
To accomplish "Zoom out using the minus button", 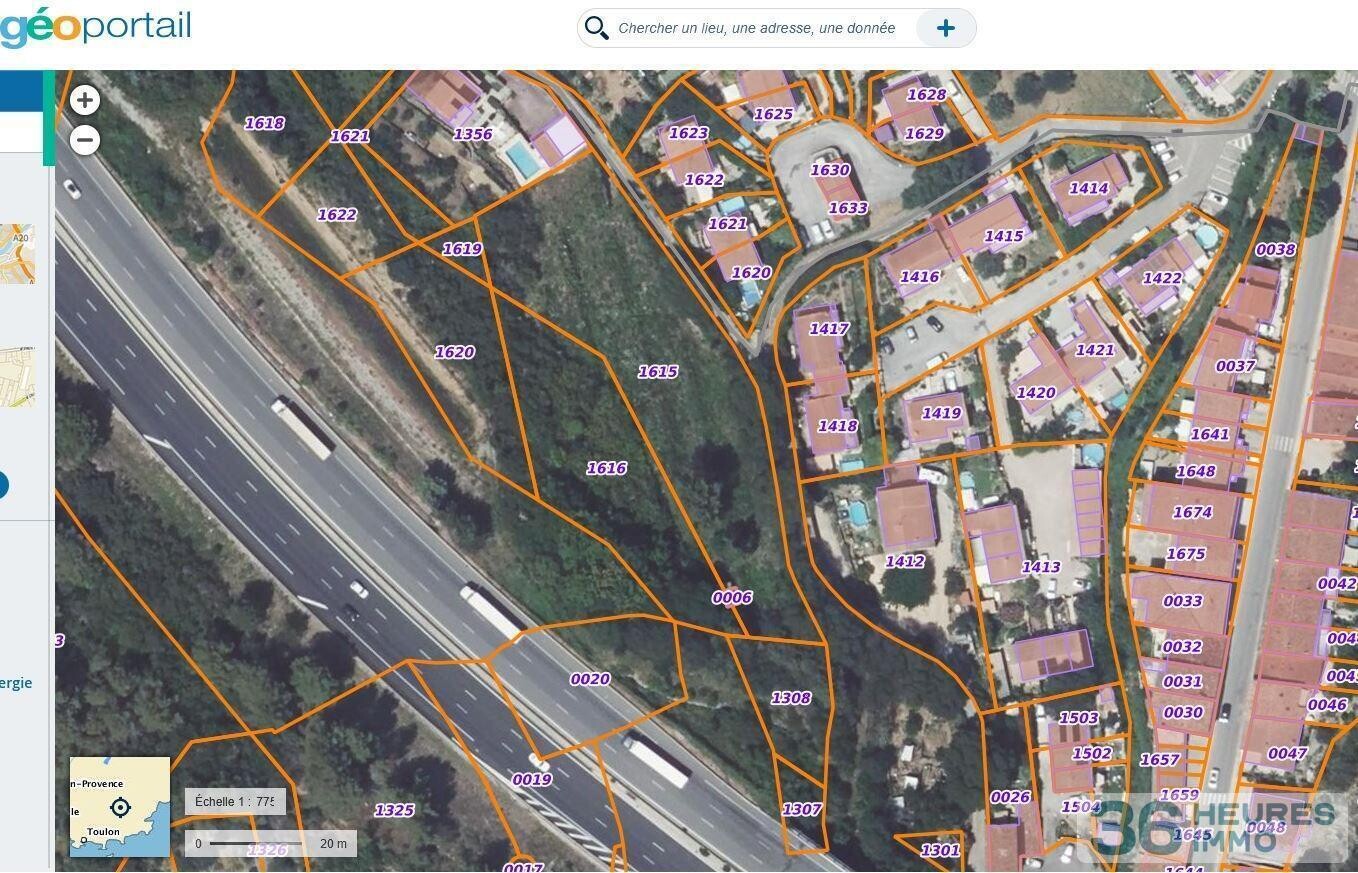I will (x=85, y=140).
